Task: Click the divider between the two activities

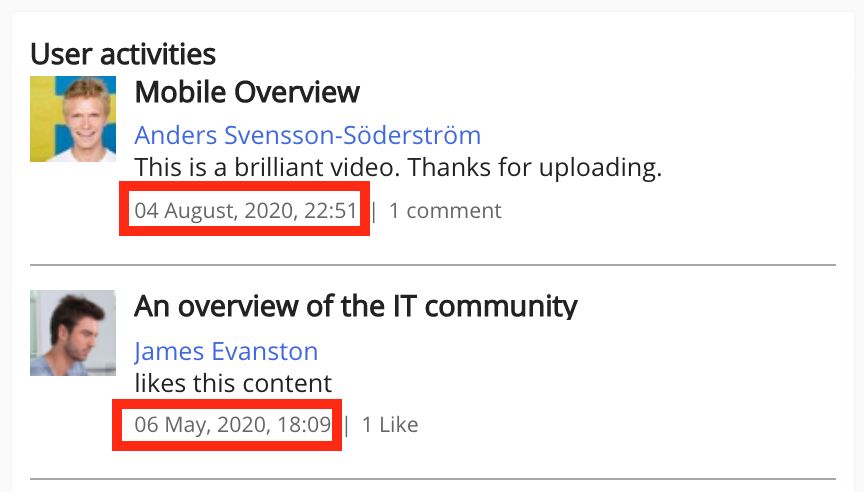Action: (x=432, y=265)
